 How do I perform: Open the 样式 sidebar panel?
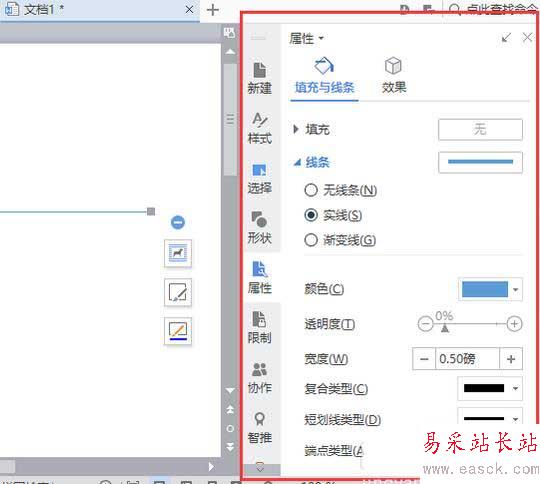260,128
